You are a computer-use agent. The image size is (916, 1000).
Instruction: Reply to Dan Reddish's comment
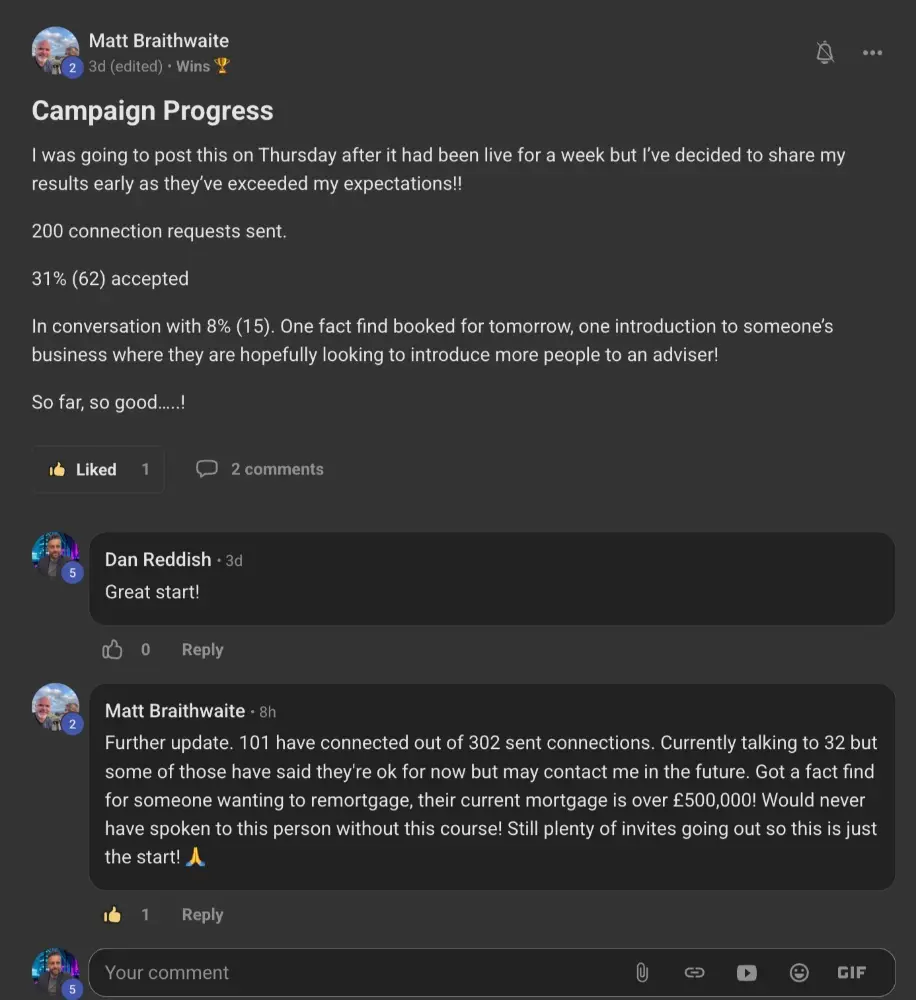click(x=202, y=650)
